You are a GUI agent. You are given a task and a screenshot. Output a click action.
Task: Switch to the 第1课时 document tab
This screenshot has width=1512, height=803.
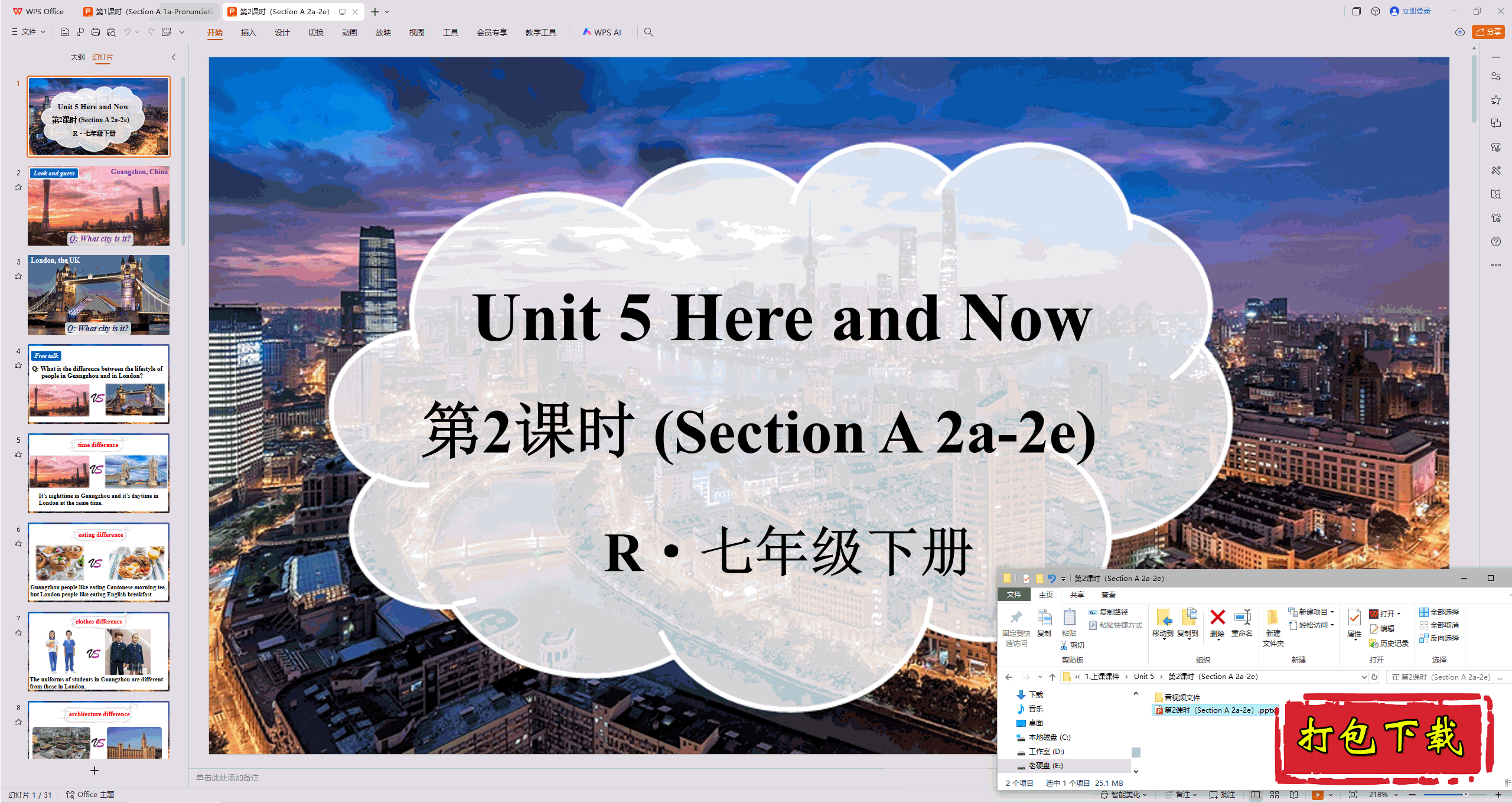pyautogui.click(x=149, y=11)
